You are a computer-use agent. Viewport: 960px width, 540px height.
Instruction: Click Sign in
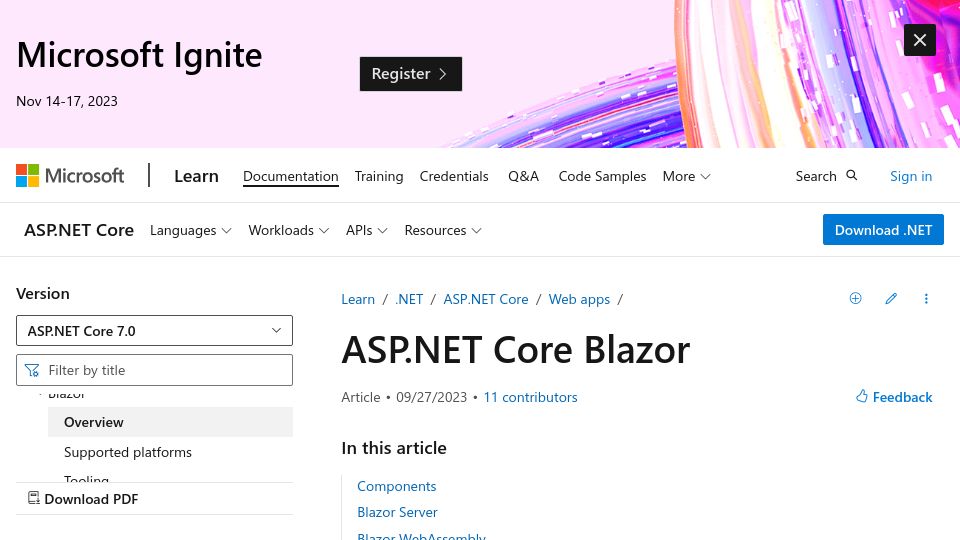click(x=911, y=176)
